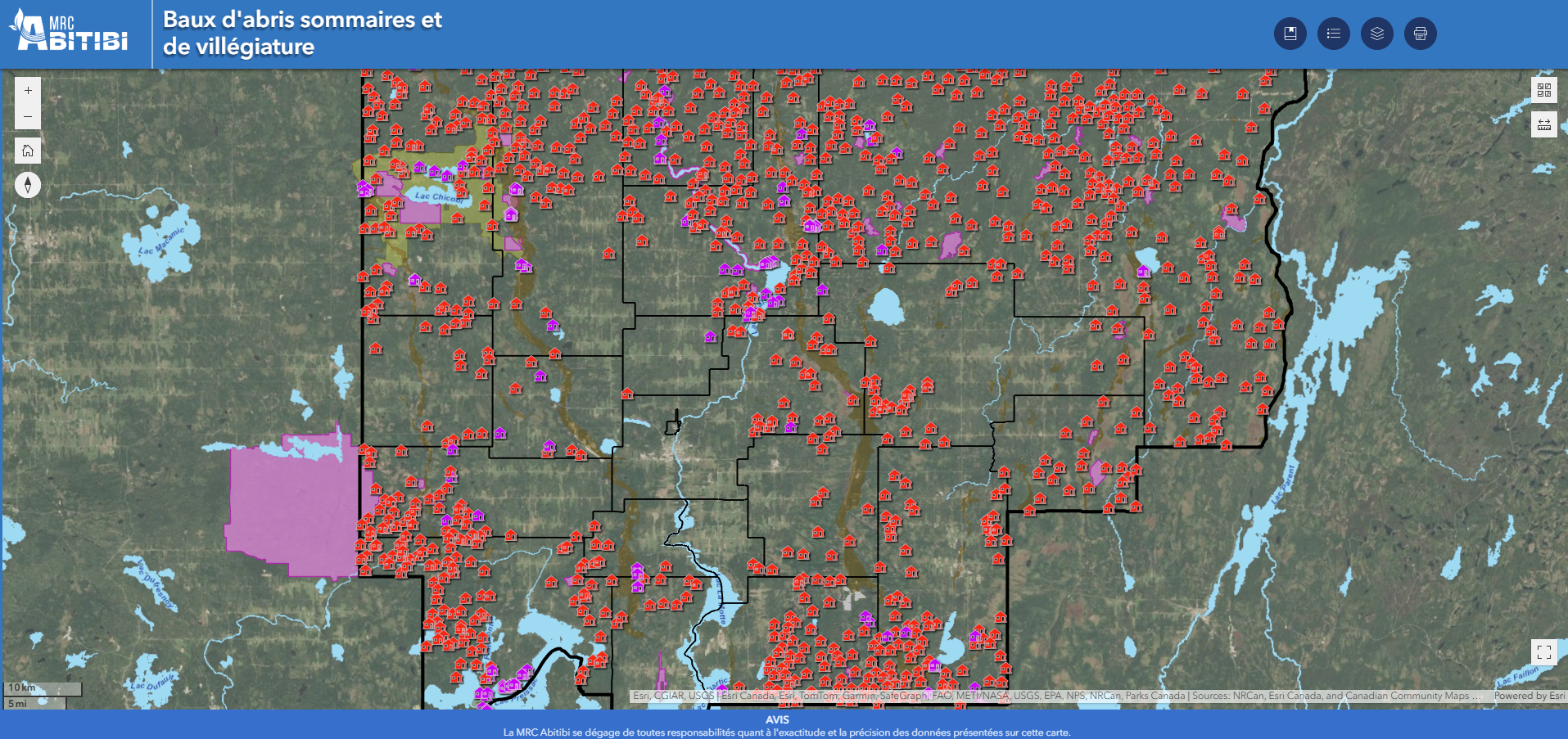Image resolution: width=1568 pixels, height=739 pixels.
Task: Click the Lac Chicobi label on map
Action: tap(436, 196)
